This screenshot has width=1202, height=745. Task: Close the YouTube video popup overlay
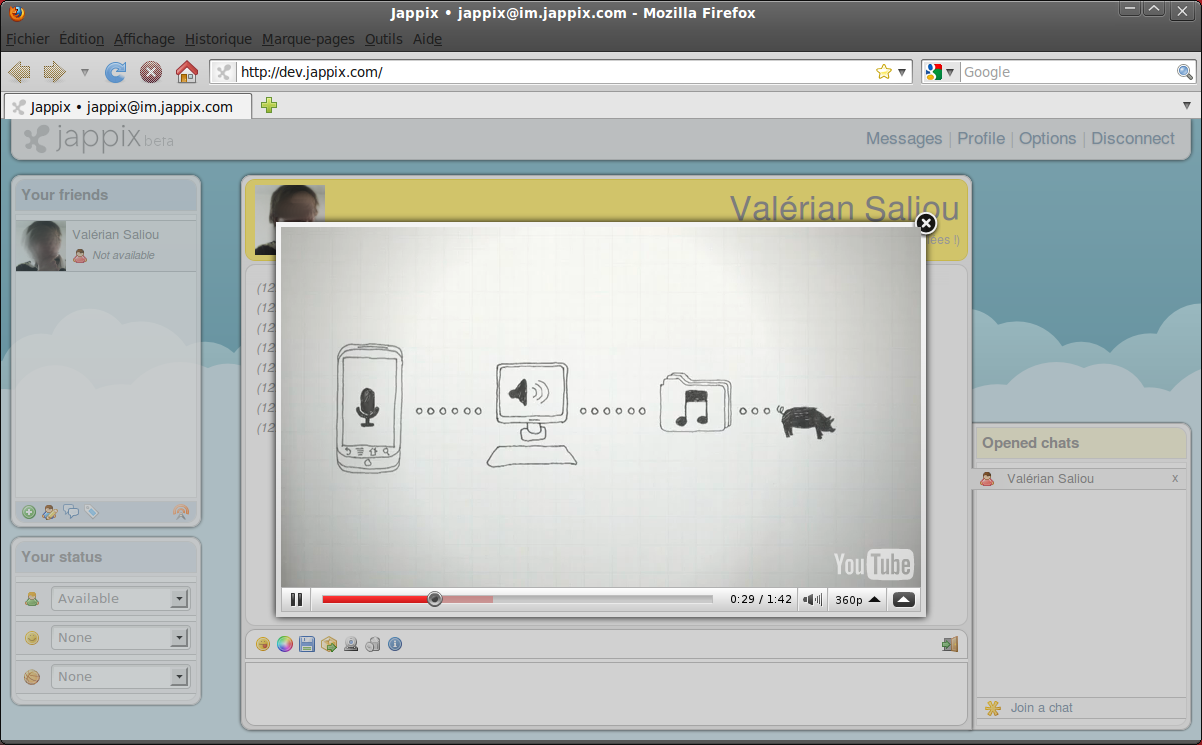[926, 223]
